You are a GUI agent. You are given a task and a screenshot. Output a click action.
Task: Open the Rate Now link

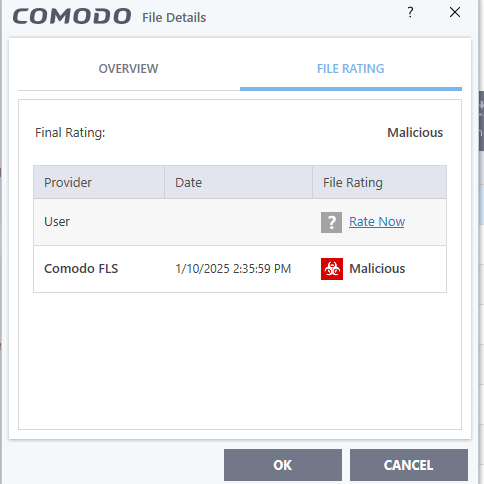coord(377,222)
